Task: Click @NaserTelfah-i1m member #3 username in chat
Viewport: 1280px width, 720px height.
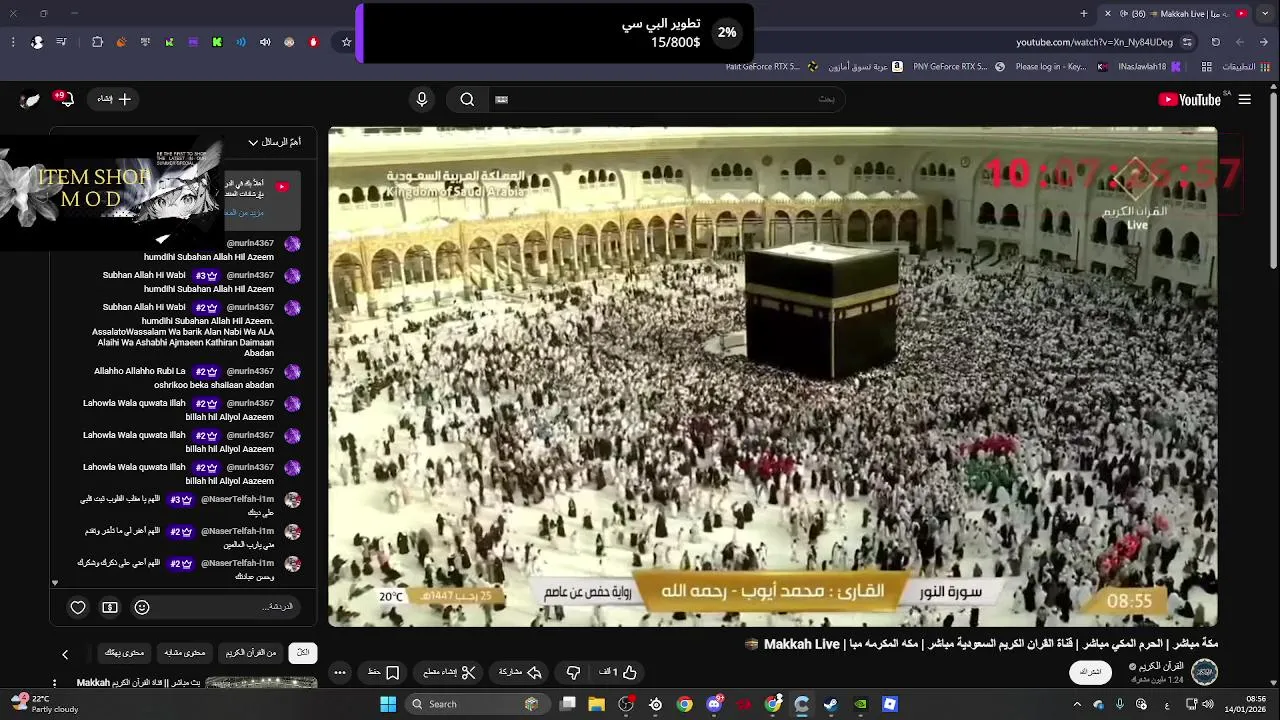Action: pos(237,499)
